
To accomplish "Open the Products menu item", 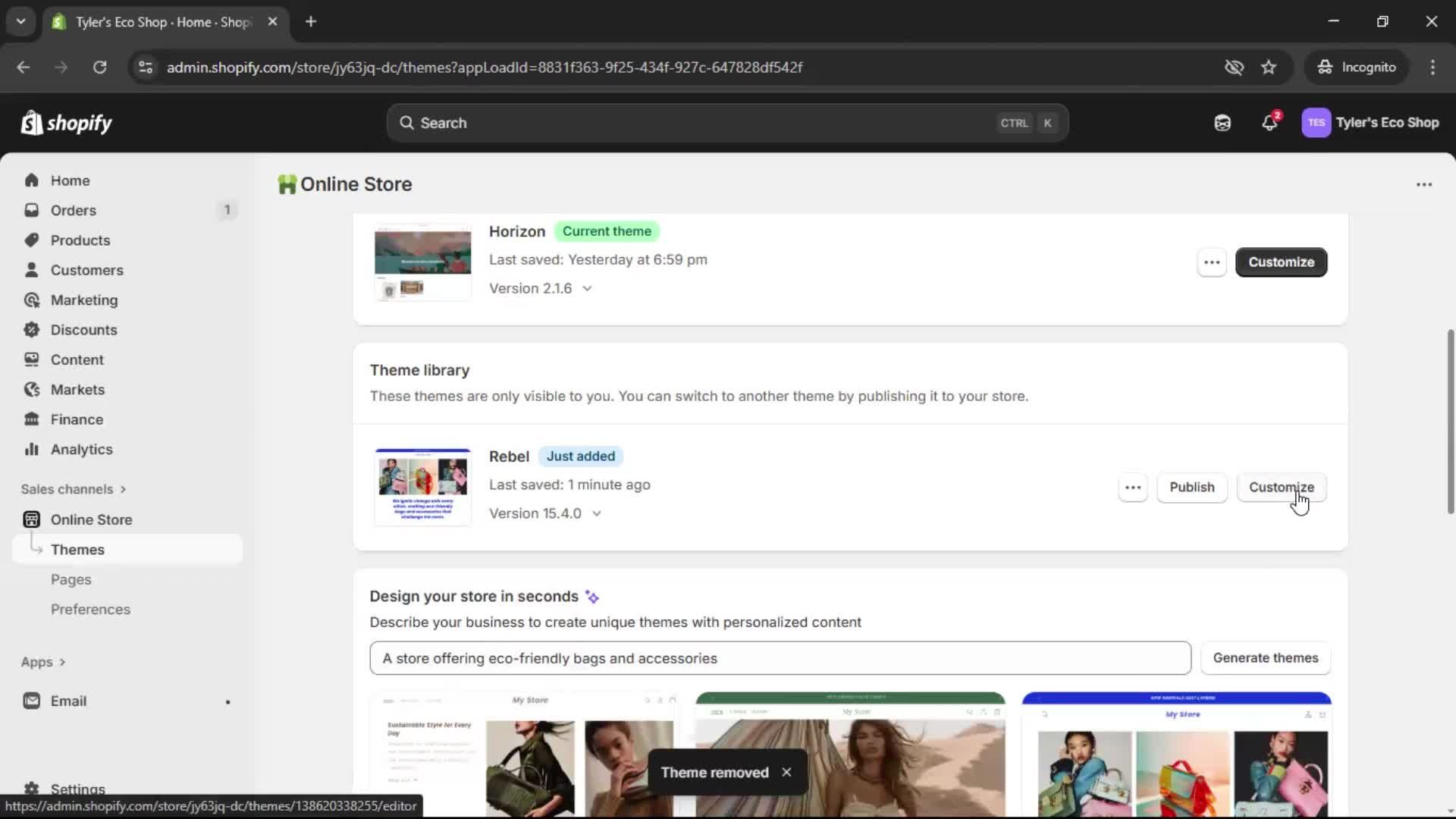I will (x=80, y=240).
